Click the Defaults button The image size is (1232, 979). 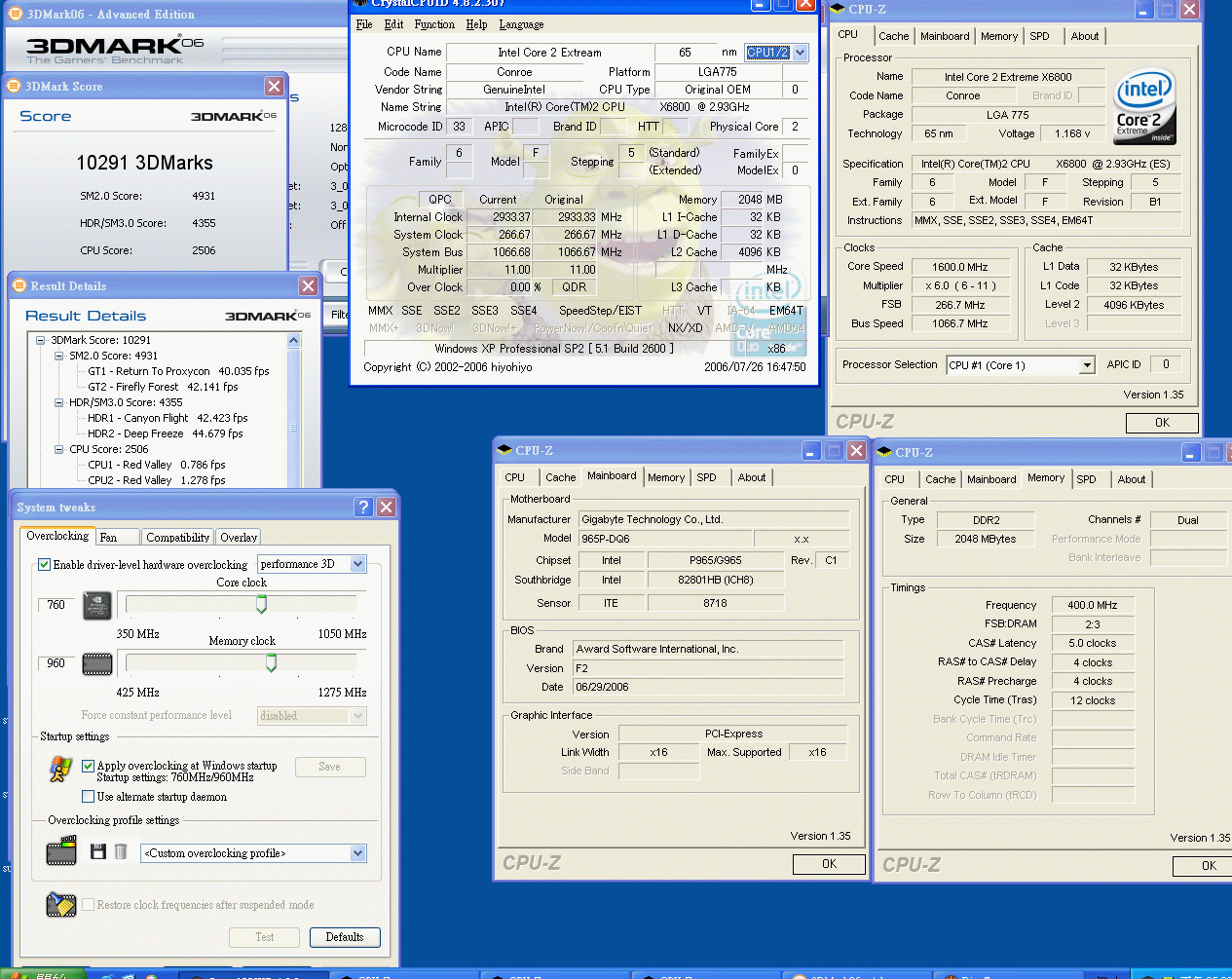pos(345,937)
